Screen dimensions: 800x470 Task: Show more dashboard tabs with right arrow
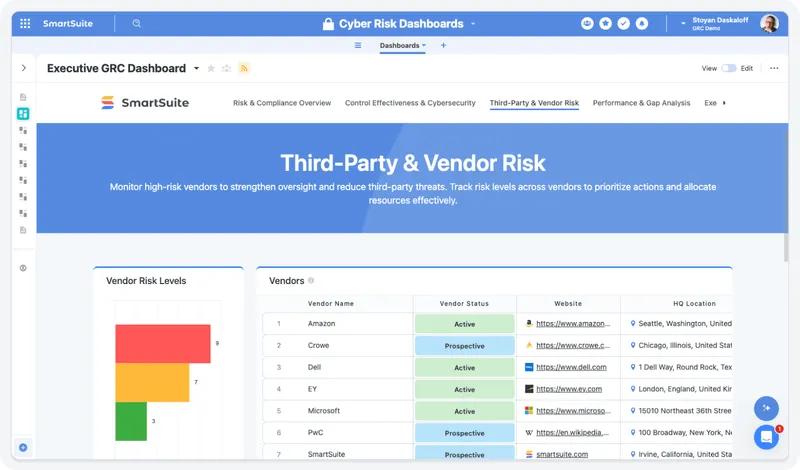(724, 103)
